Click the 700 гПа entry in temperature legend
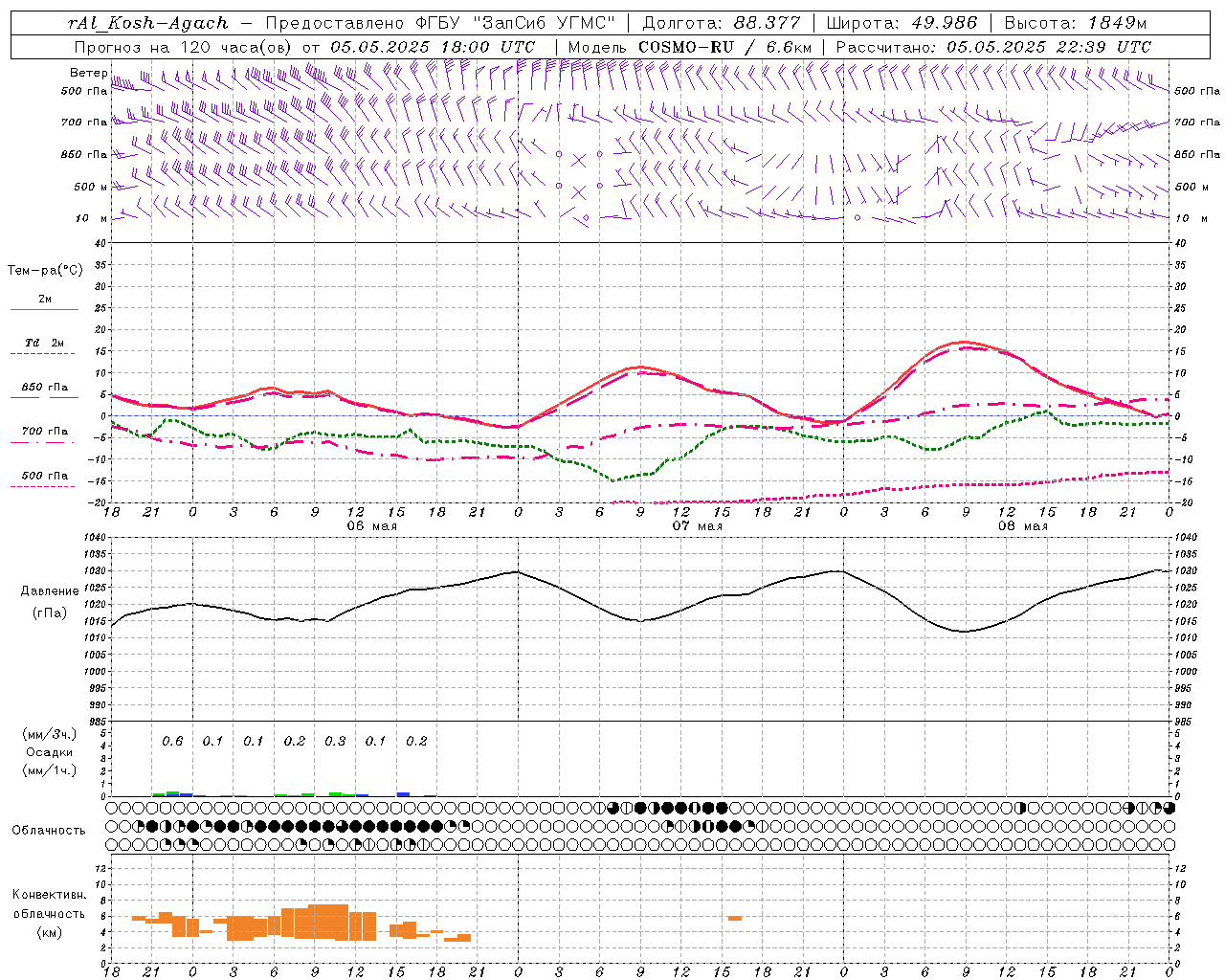1225x980 pixels. tap(44, 431)
